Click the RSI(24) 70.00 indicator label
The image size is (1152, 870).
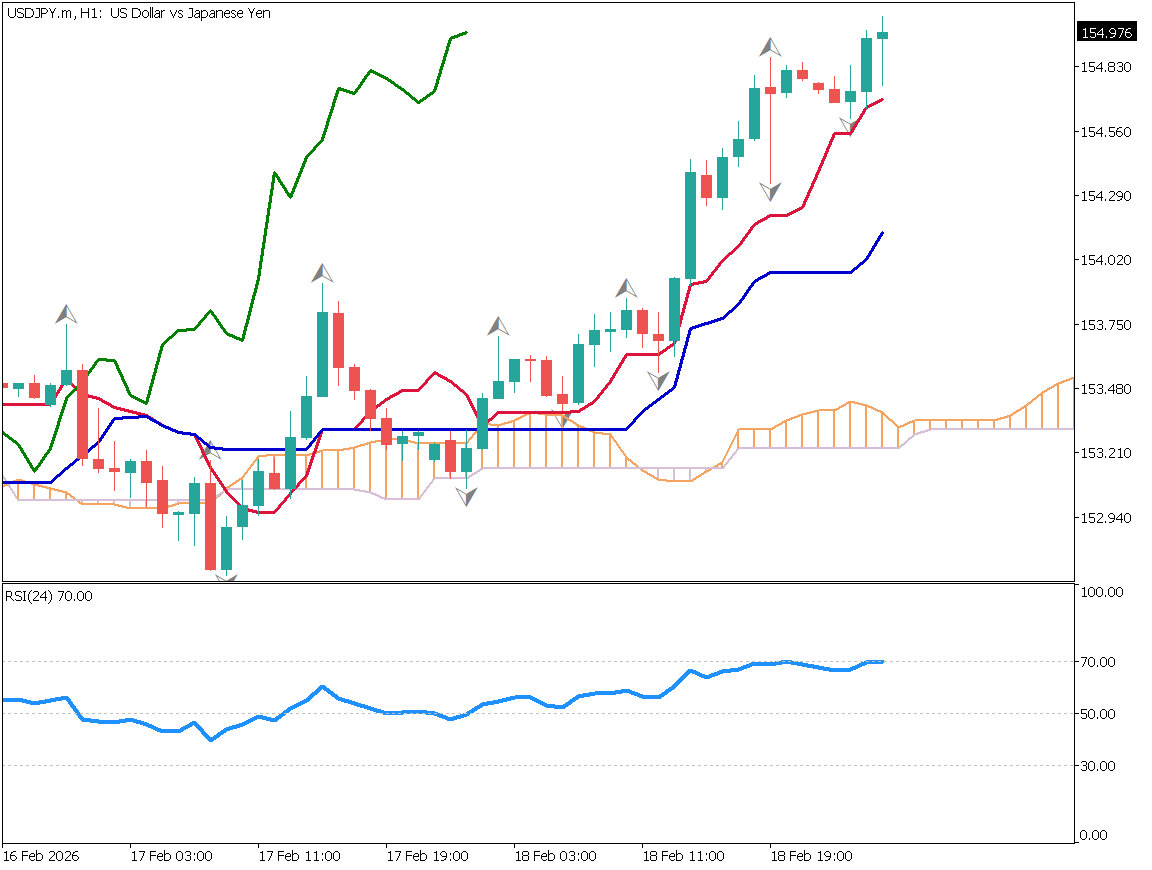click(x=49, y=596)
